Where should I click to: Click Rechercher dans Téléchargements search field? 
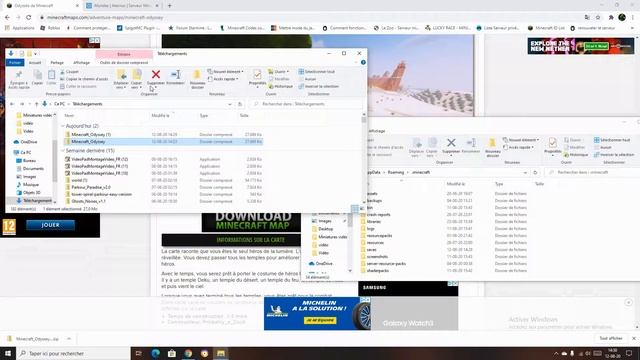[x=306, y=104]
